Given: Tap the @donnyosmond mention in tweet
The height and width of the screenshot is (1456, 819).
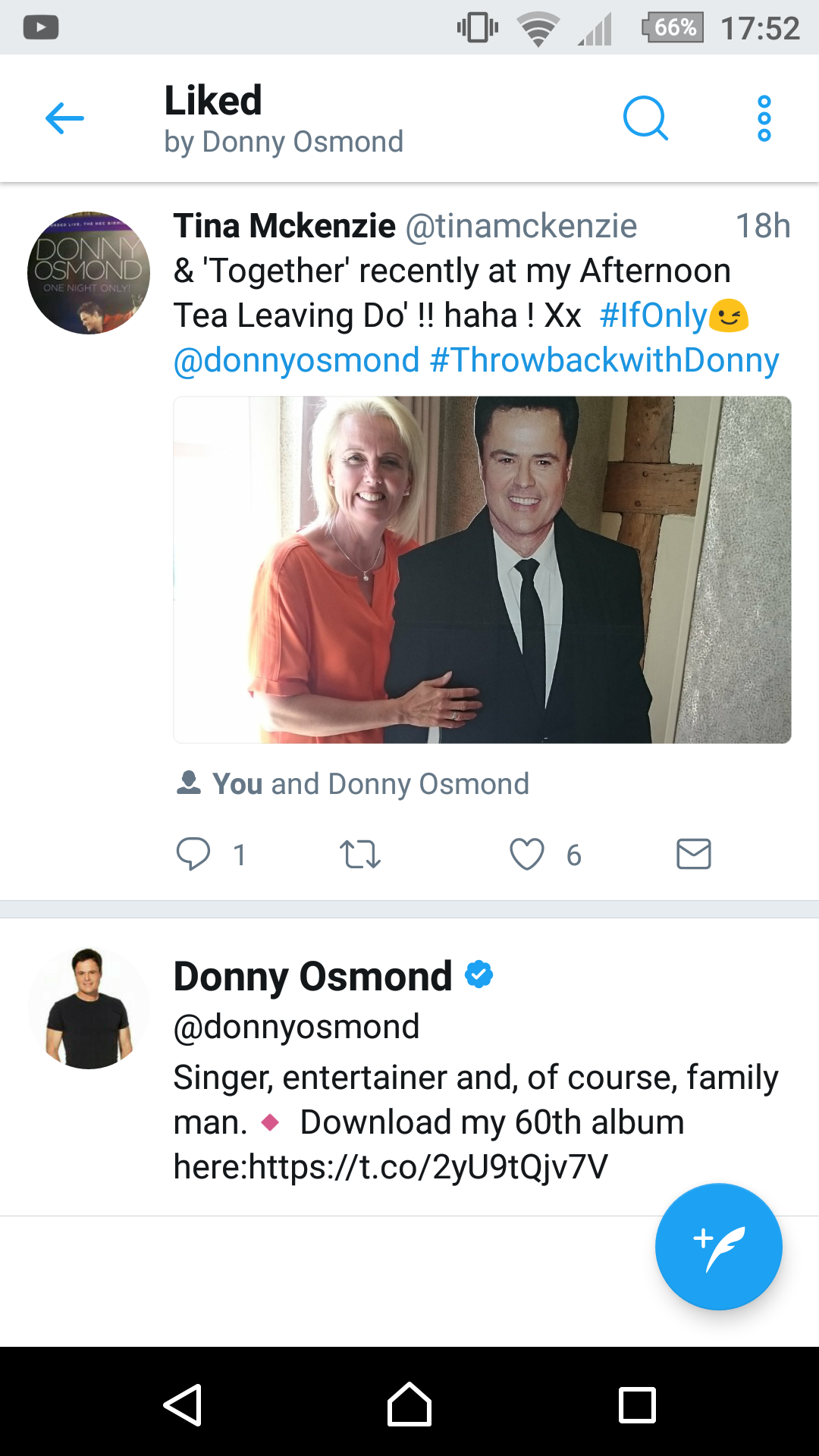Looking at the screenshot, I should (x=297, y=360).
